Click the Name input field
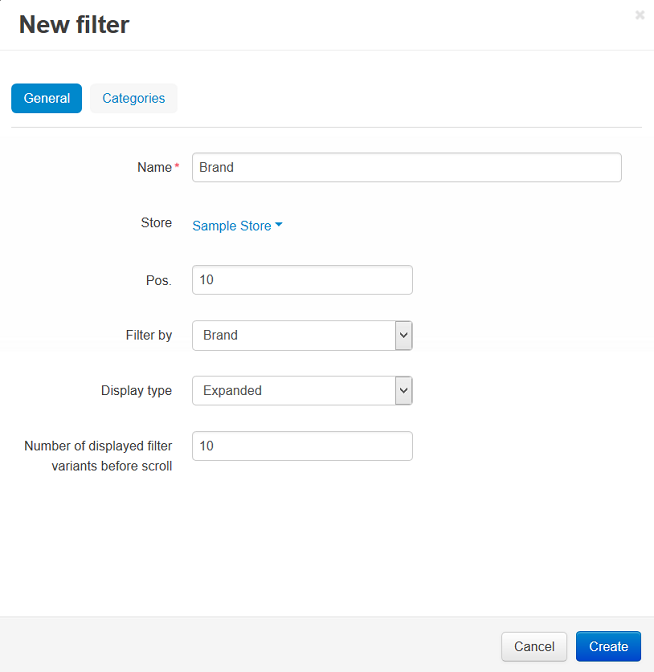Screen dimensions: 654x672 pyautogui.click(x=407, y=167)
